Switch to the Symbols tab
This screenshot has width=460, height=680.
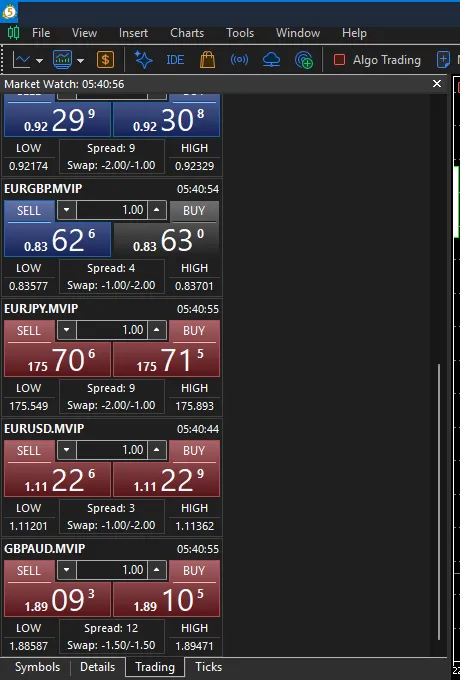[37, 667]
